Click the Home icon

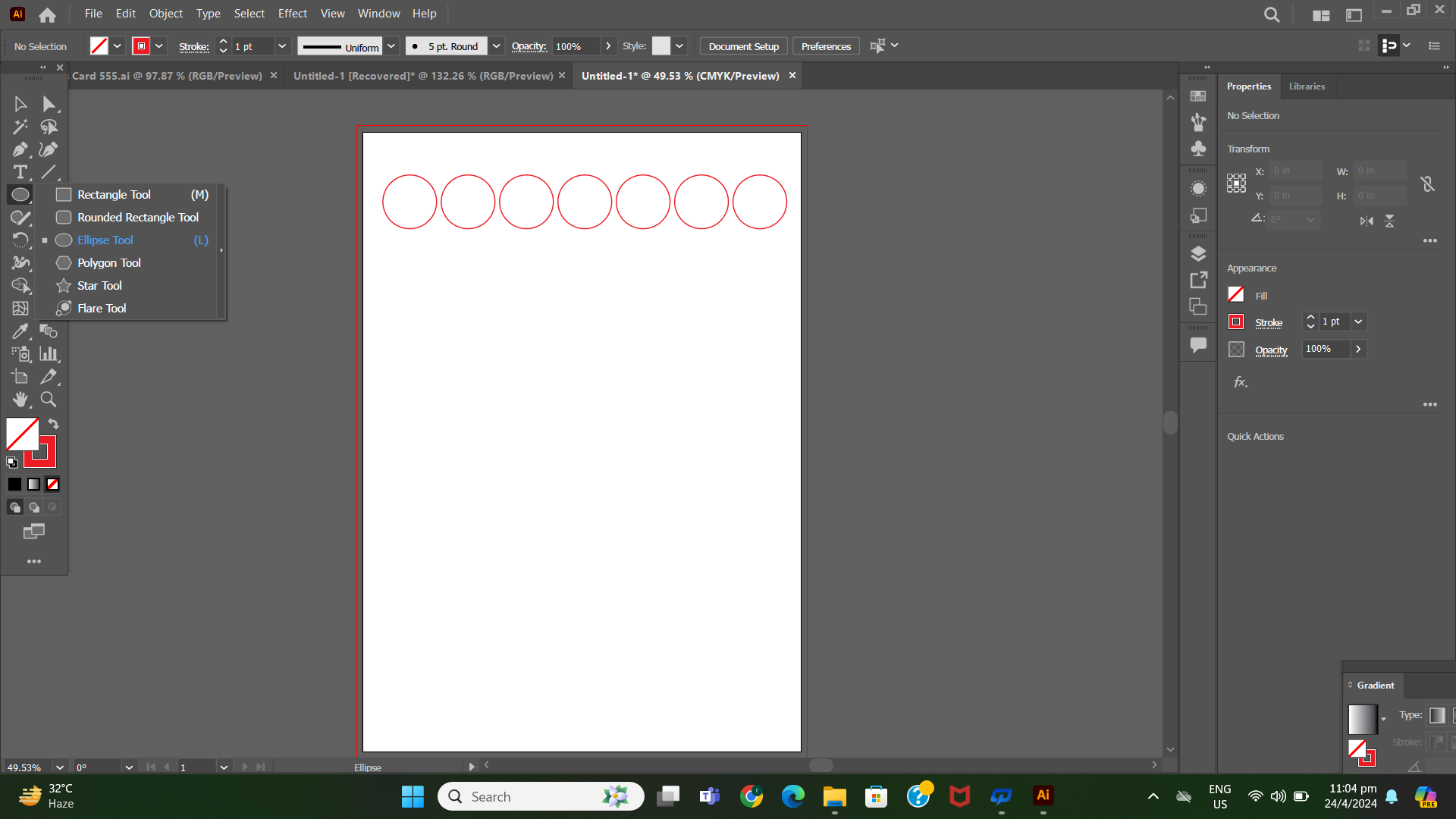[x=47, y=14]
